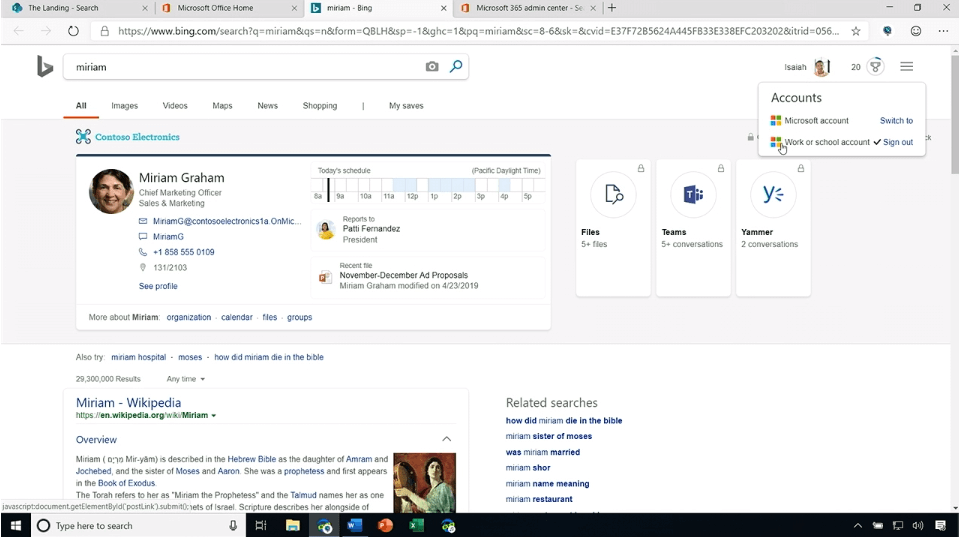
Task: Open Miriam's groups link
Action: pyautogui.click(x=300, y=317)
